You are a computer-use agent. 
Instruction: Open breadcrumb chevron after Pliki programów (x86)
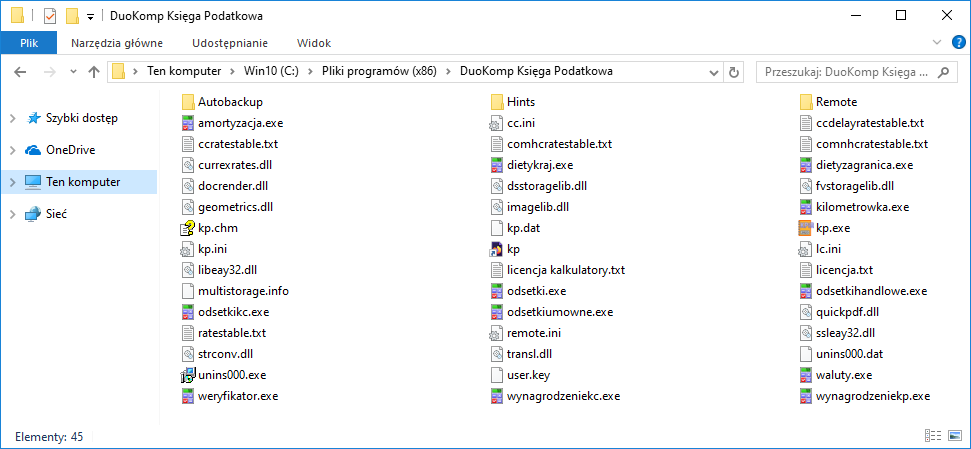pos(449,71)
